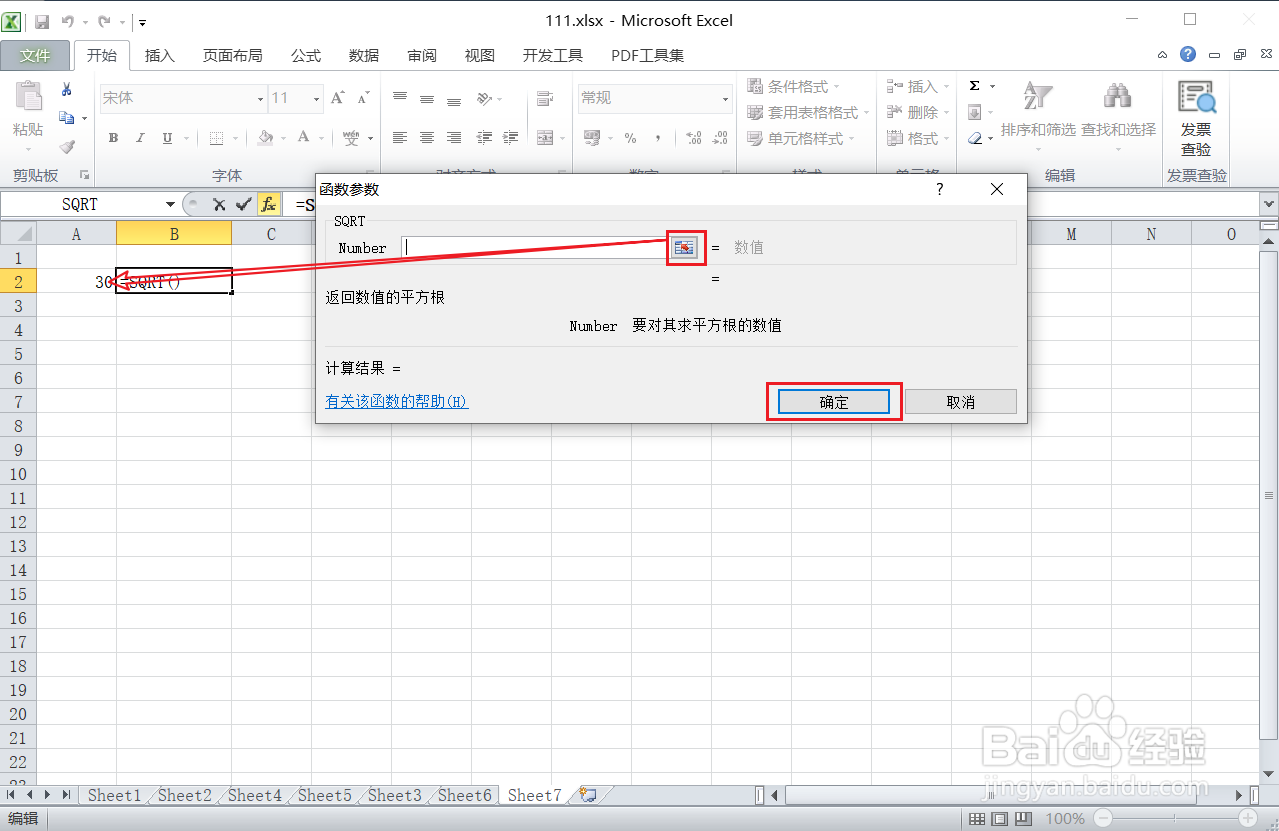Toggle Bold formatting
The image size is (1279, 831).
pos(113,138)
